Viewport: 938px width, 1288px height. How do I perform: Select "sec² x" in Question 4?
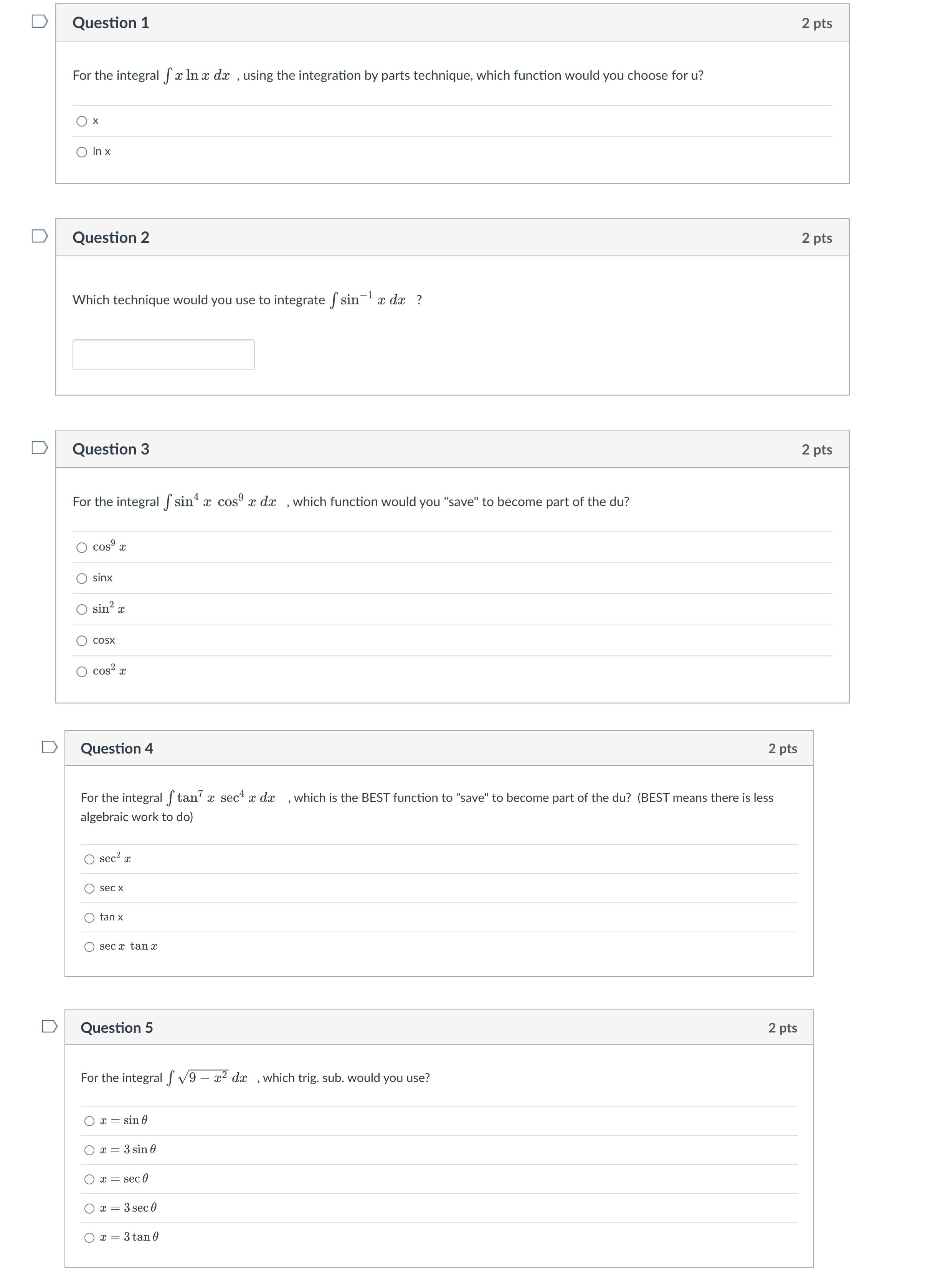pos(90,859)
